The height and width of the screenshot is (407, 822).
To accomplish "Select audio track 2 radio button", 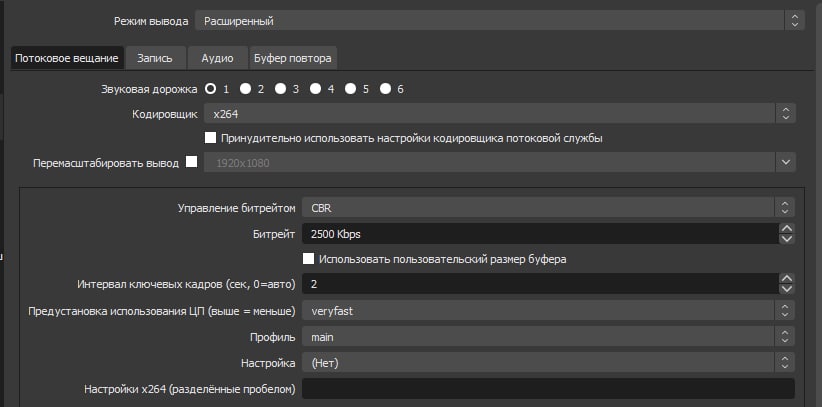I will 245,89.
